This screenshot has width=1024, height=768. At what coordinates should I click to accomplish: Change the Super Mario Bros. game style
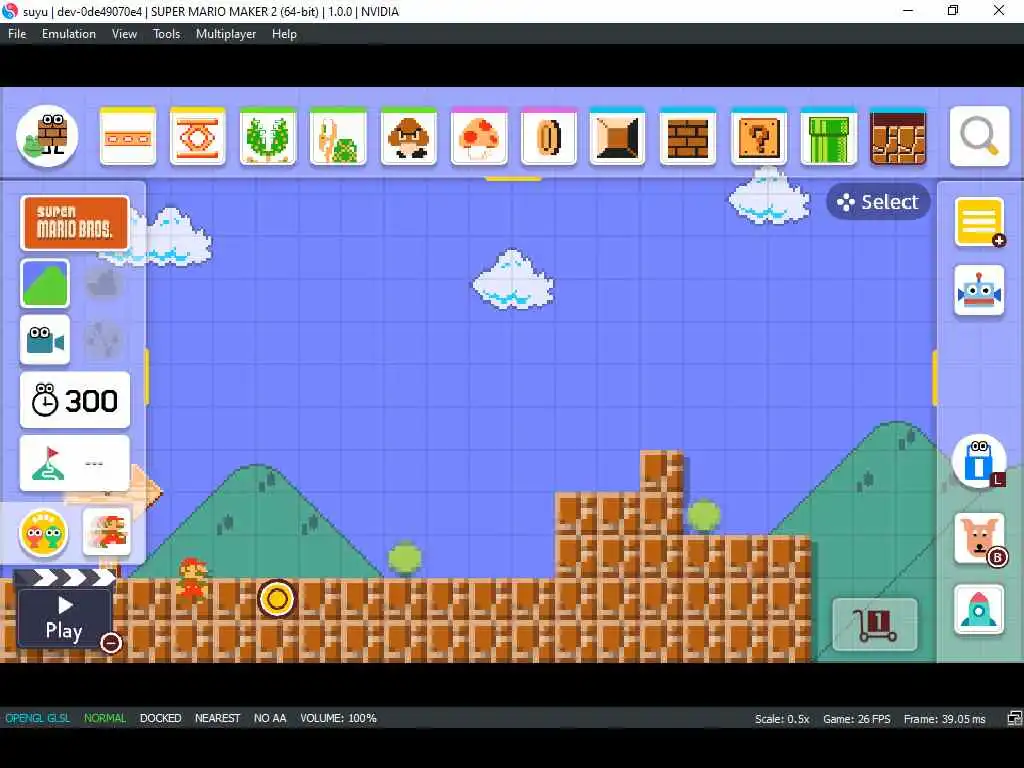coord(75,223)
